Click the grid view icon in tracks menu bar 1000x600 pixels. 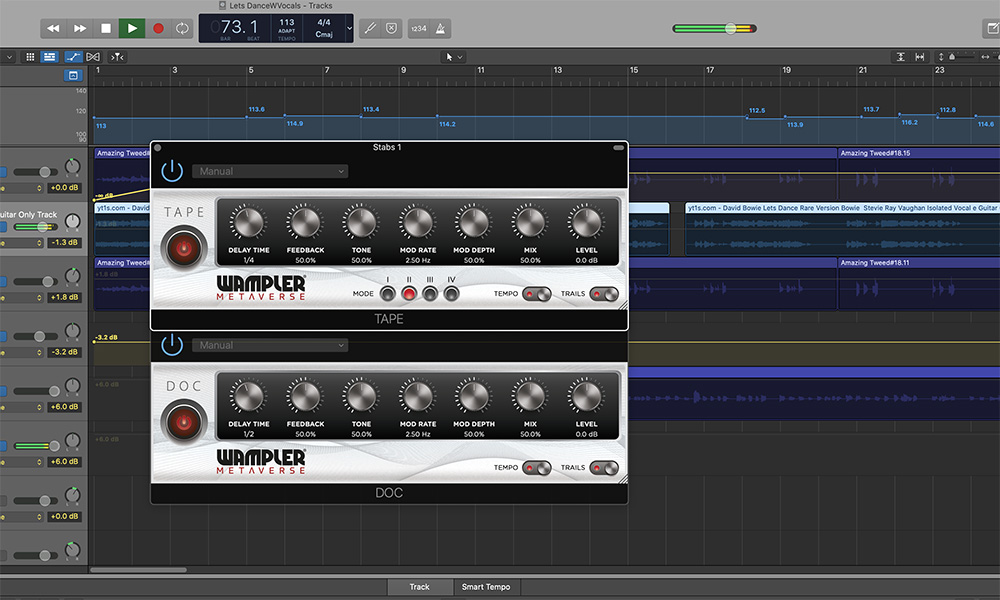click(30, 57)
